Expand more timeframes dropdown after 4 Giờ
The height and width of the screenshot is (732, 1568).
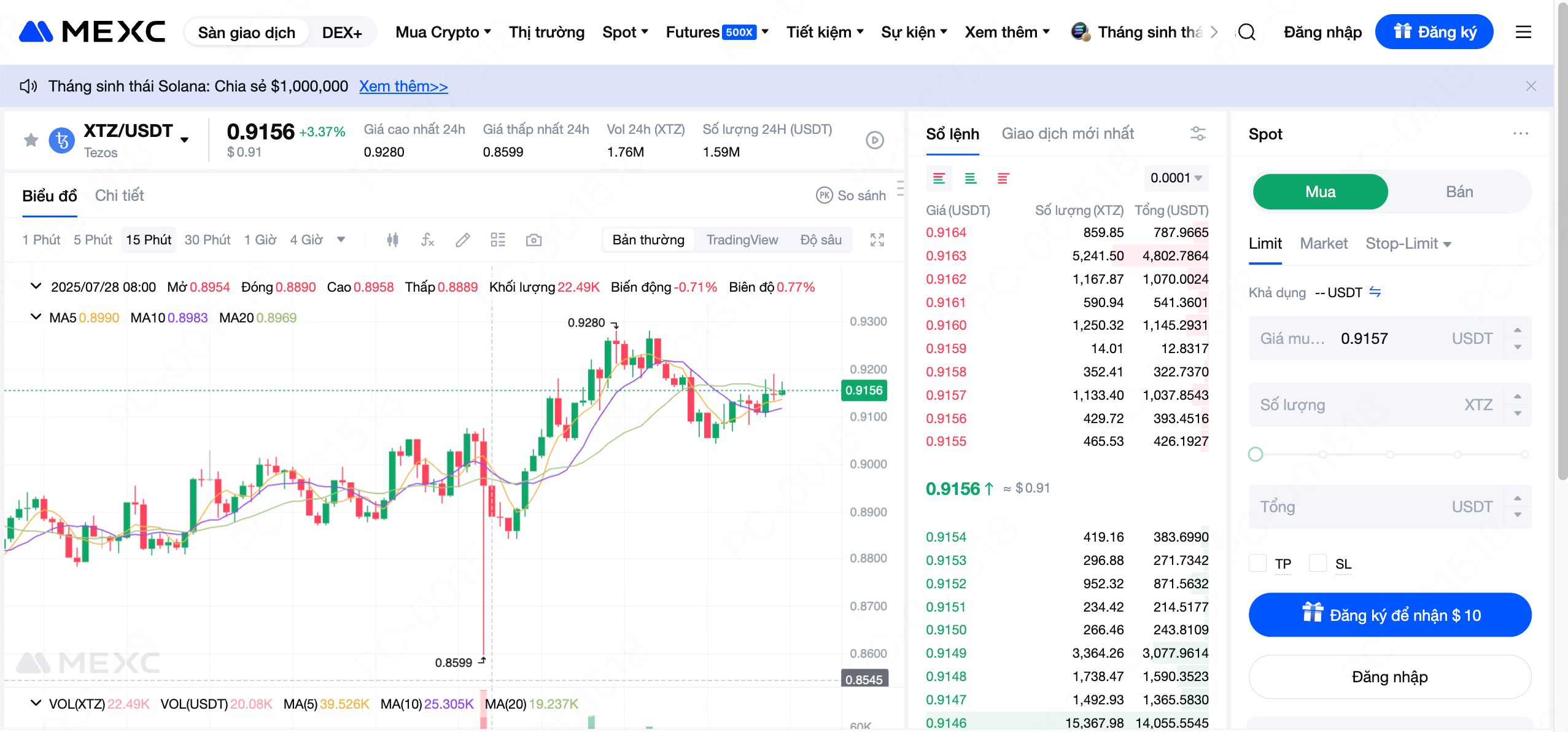[x=341, y=239]
